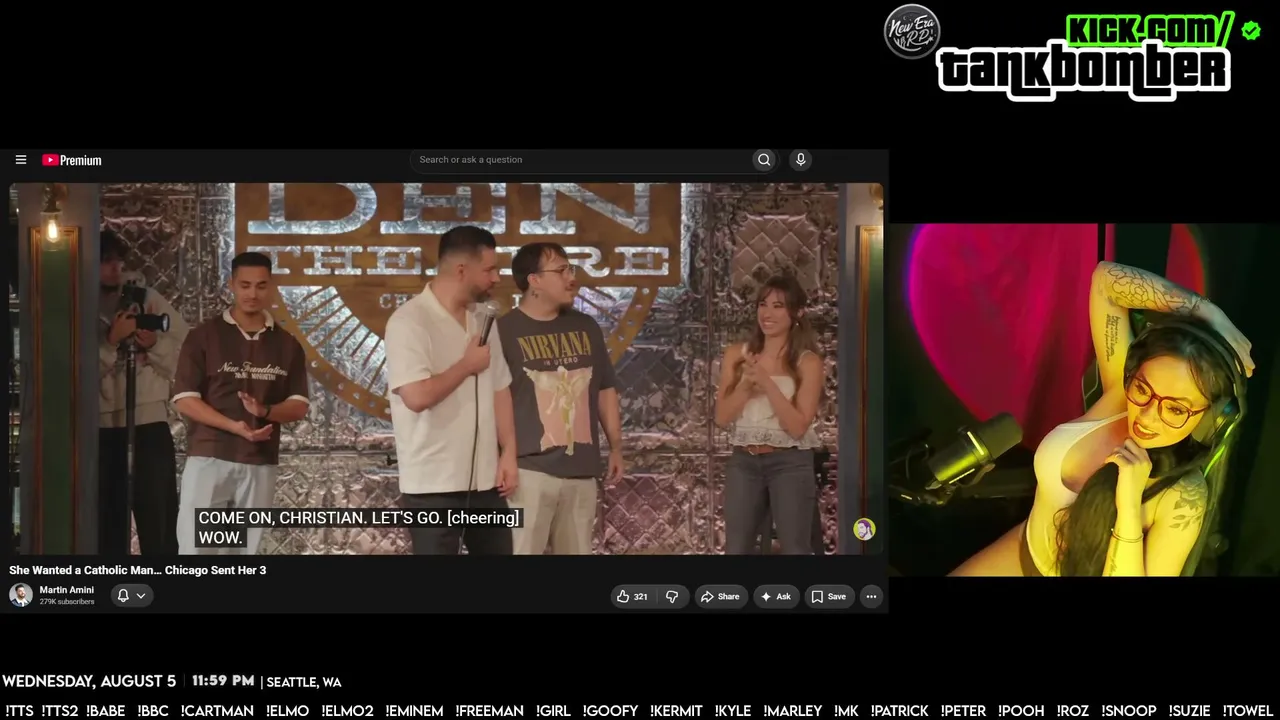Click the streamer webcam feed
This screenshot has width=1280, height=720.
(1084, 400)
